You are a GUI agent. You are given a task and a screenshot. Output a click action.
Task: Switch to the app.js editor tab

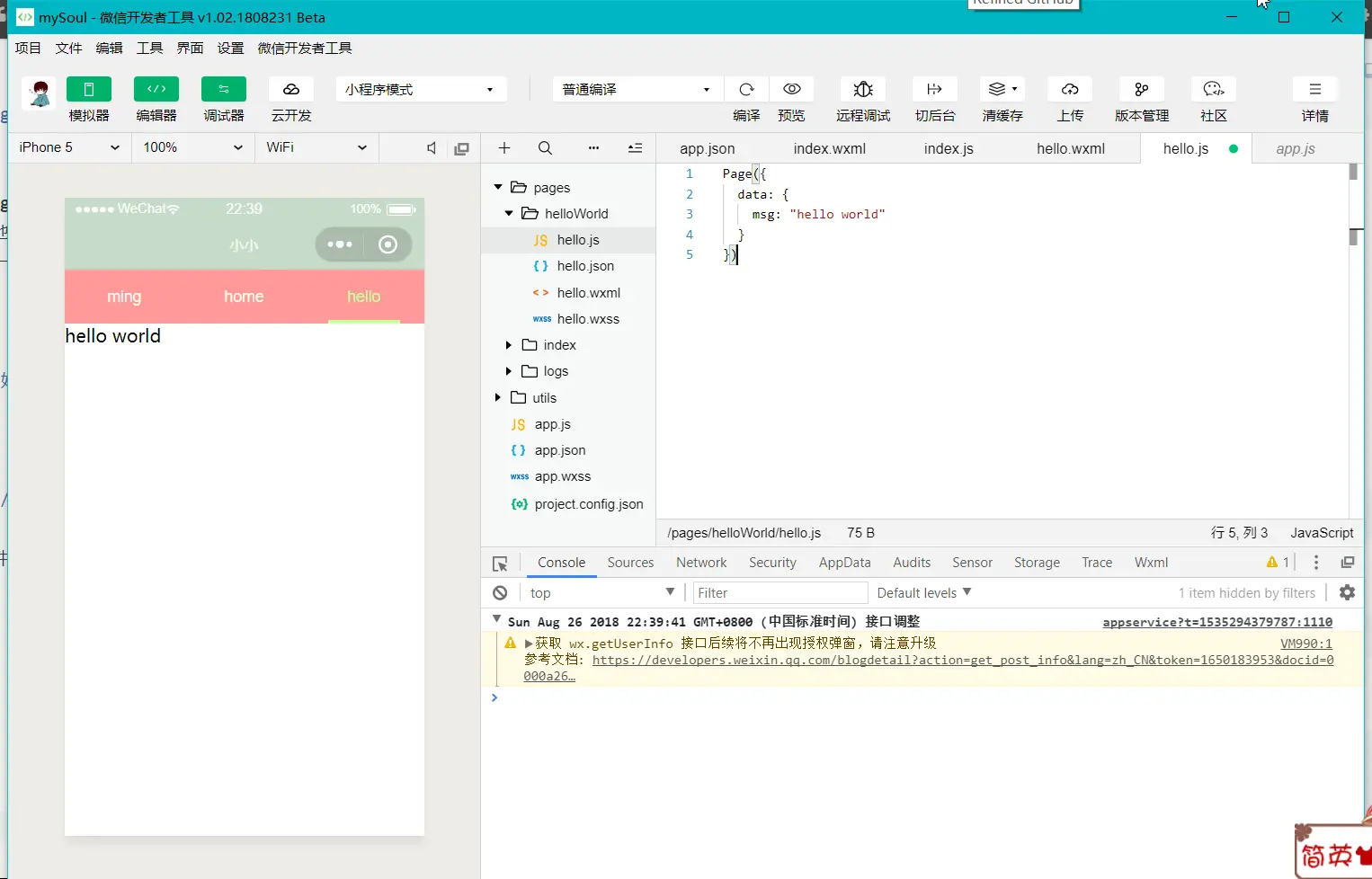(x=1296, y=148)
